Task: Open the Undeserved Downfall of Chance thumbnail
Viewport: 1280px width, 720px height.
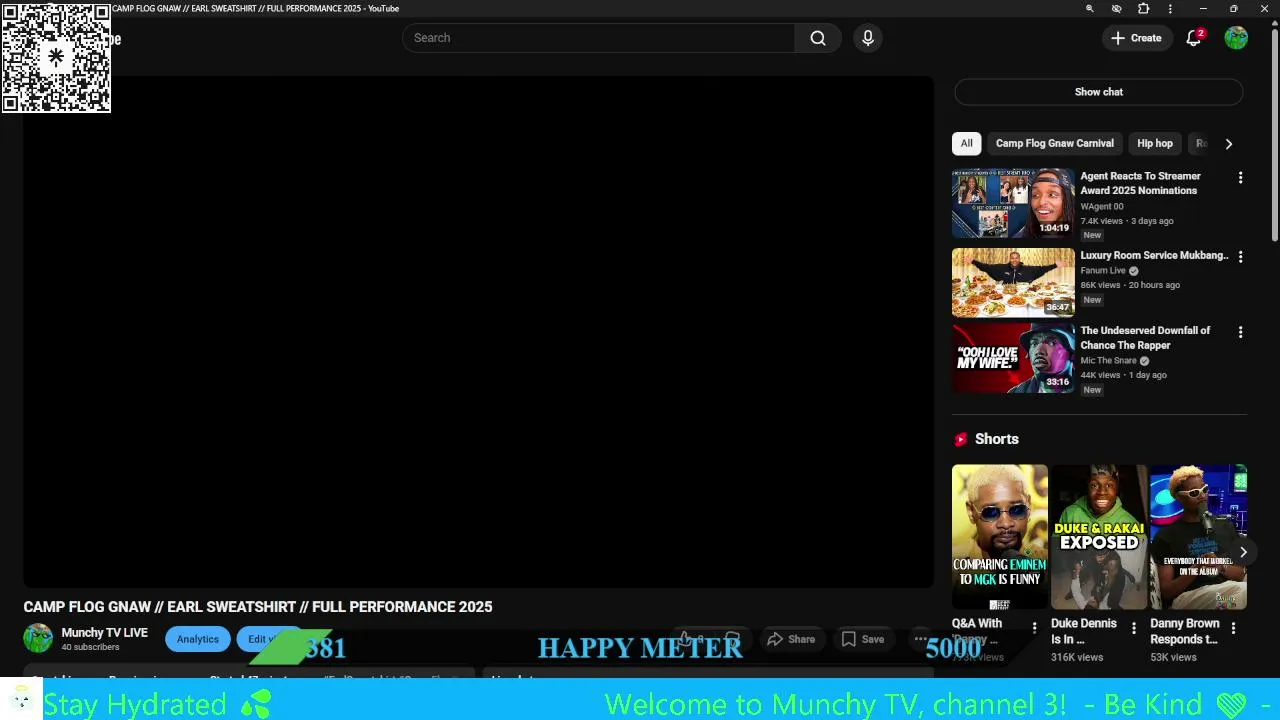Action: (x=1013, y=358)
